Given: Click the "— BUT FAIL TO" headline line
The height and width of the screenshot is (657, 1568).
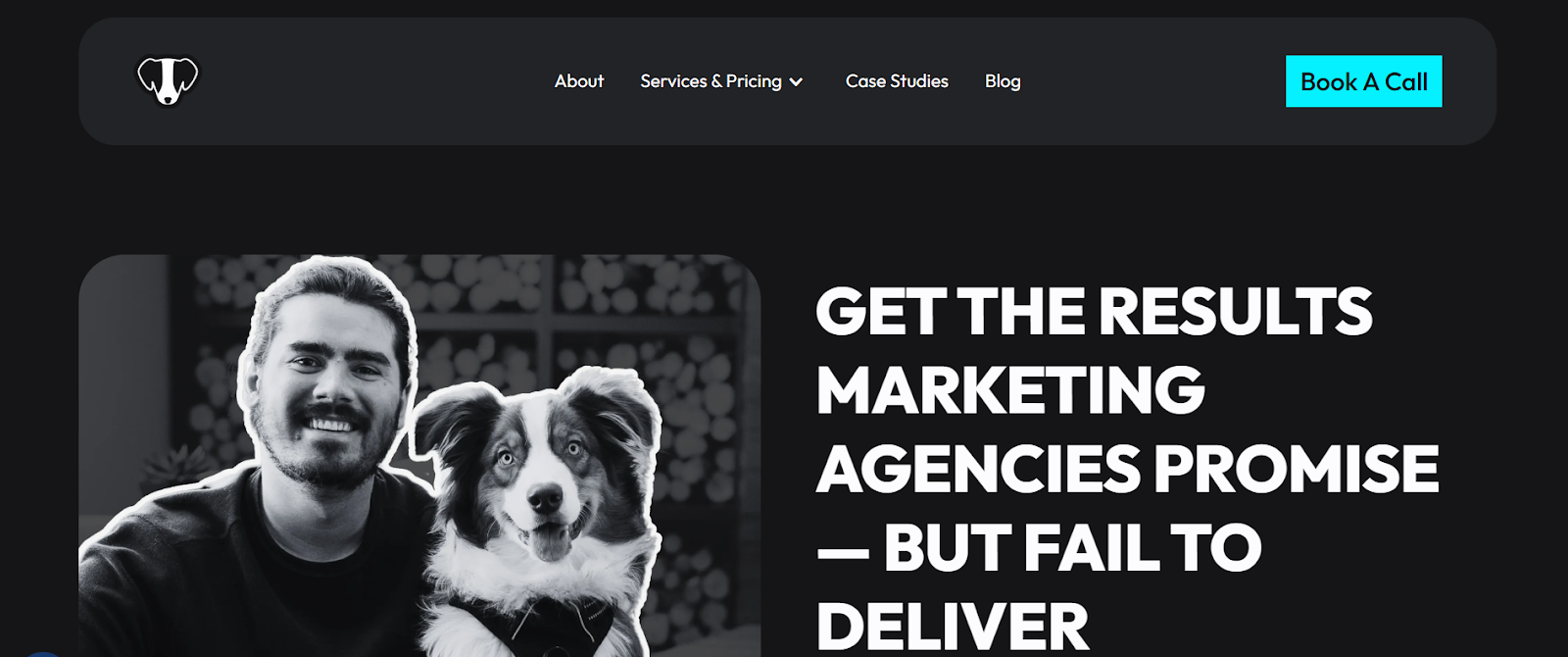Looking at the screenshot, I should pyautogui.click(x=1039, y=547).
